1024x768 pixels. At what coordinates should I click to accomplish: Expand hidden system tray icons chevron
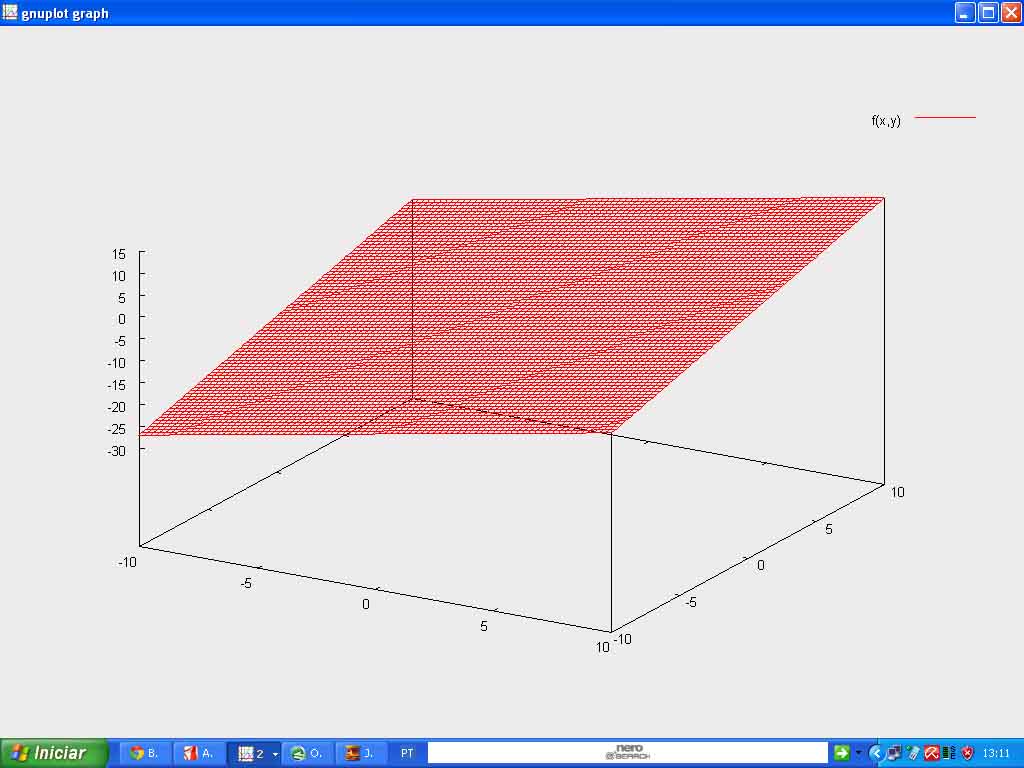[877, 752]
